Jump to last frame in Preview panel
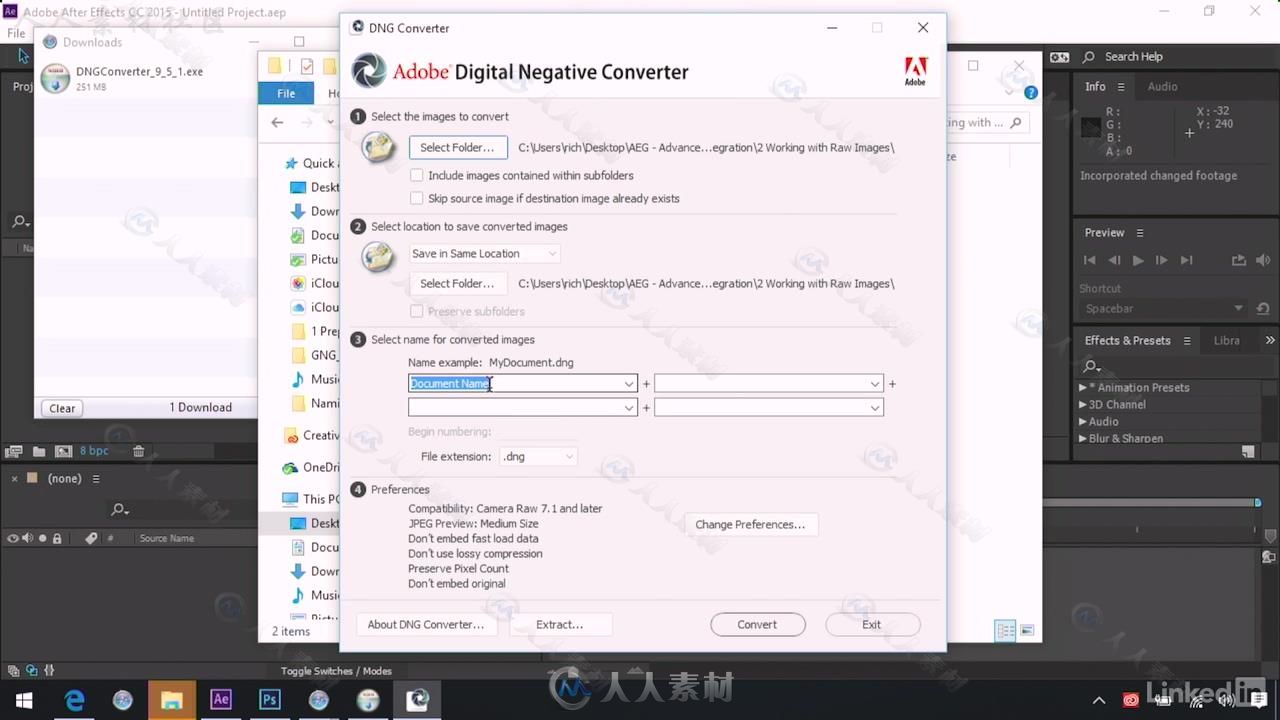The width and height of the screenshot is (1280, 720). pos(1186,260)
